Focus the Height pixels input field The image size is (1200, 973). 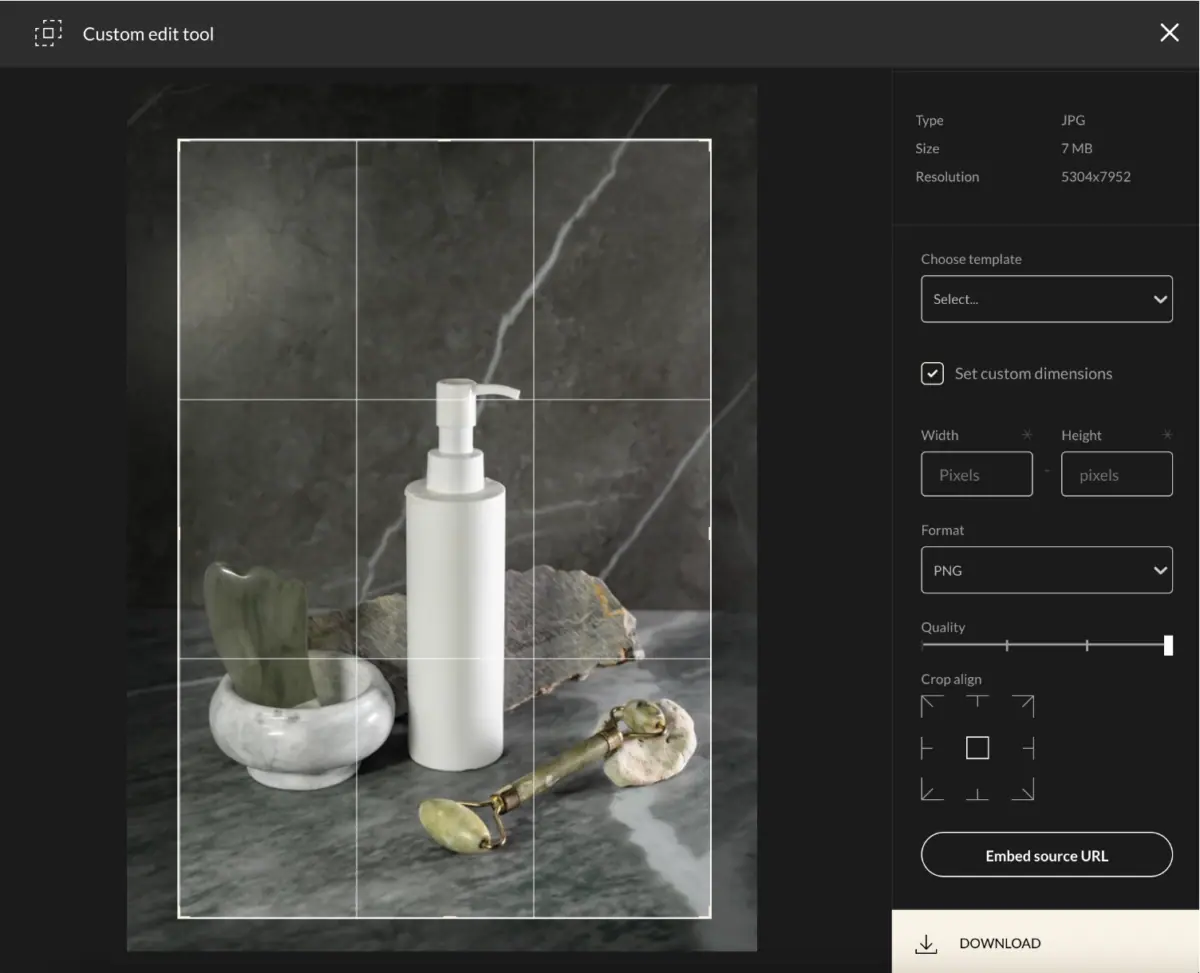point(1116,474)
